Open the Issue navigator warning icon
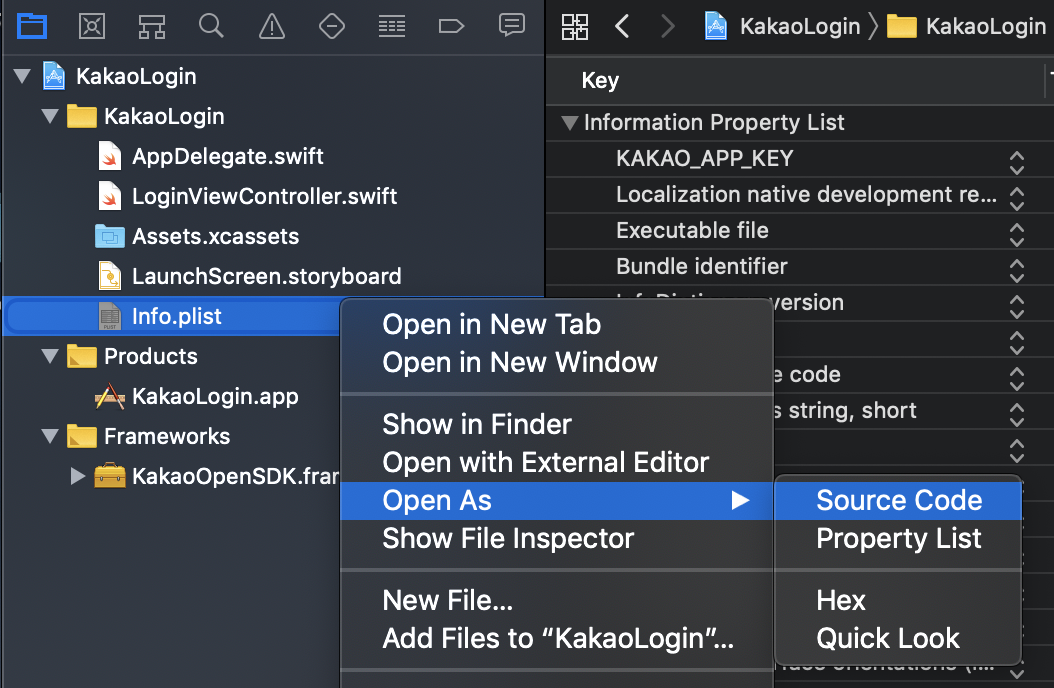This screenshot has width=1054, height=688. (272, 26)
